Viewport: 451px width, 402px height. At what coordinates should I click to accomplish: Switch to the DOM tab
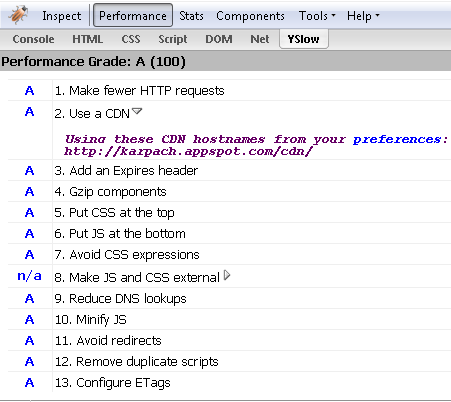219,39
